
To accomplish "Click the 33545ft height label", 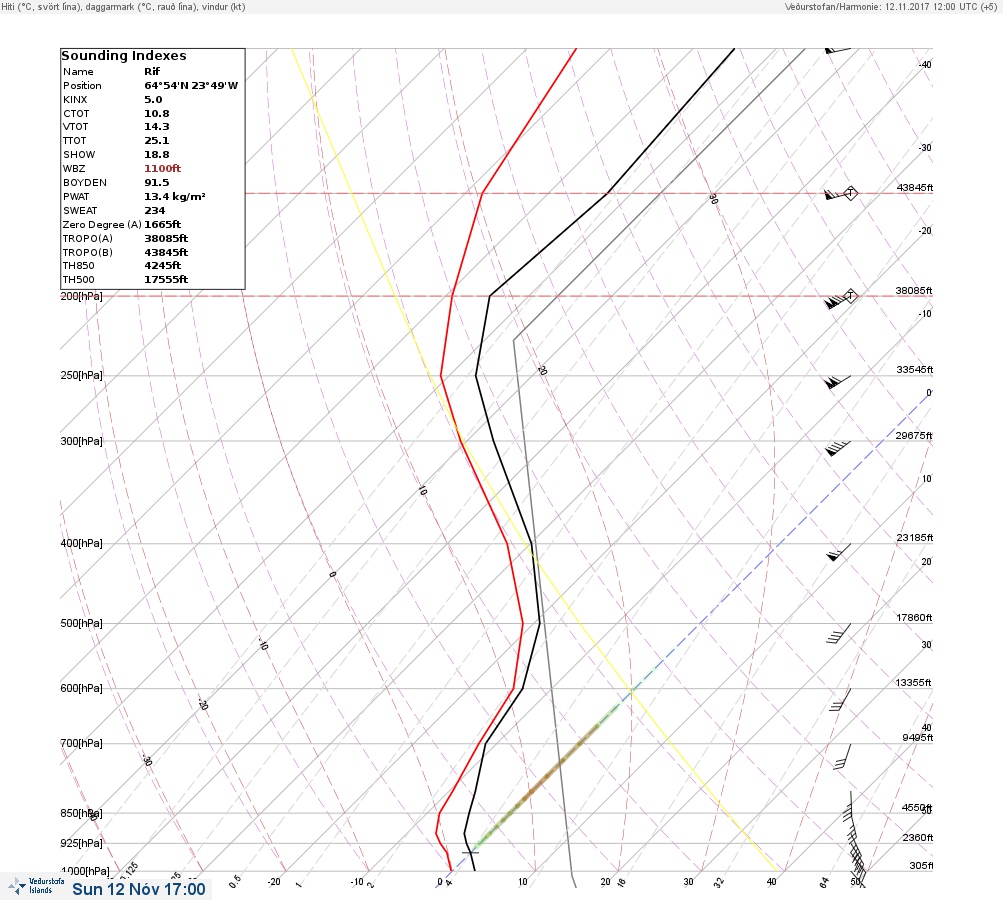I will point(915,370).
